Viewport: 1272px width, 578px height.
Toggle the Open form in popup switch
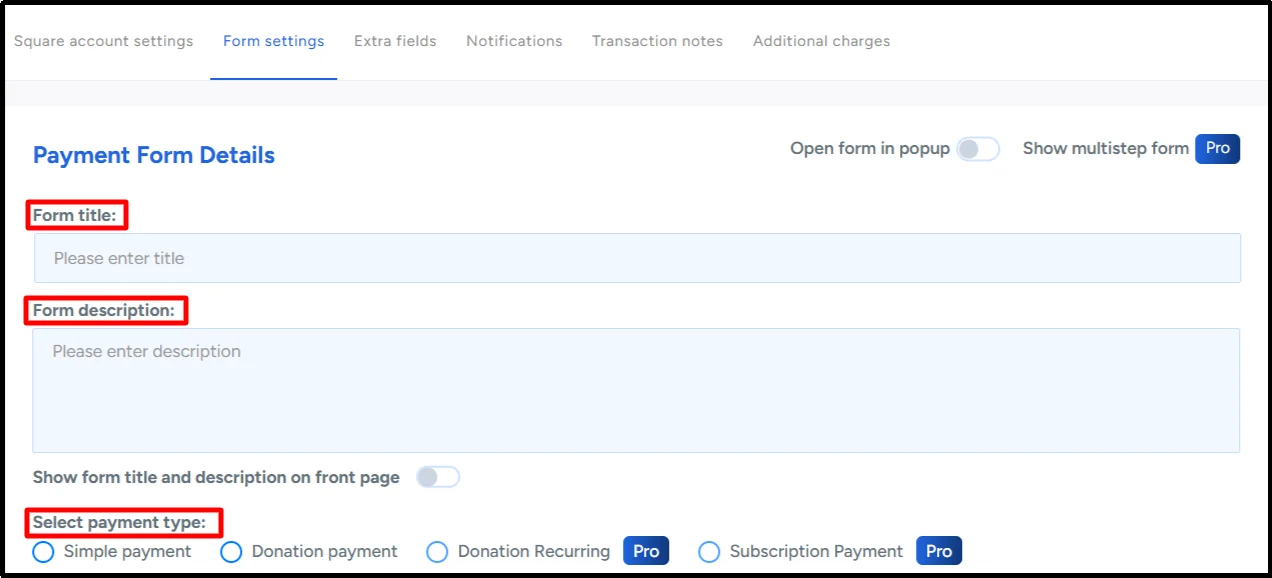coord(978,149)
